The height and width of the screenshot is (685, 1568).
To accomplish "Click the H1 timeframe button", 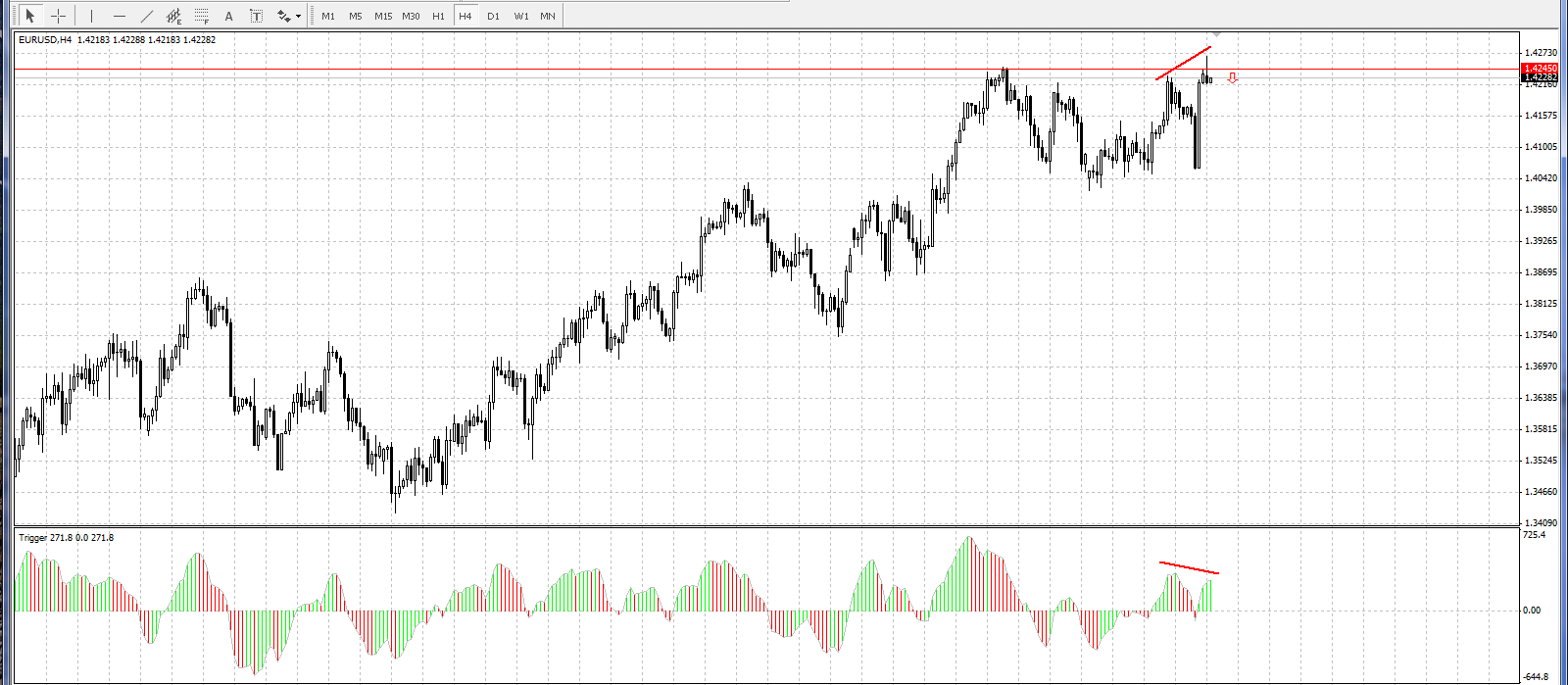I will pos(438,16).
